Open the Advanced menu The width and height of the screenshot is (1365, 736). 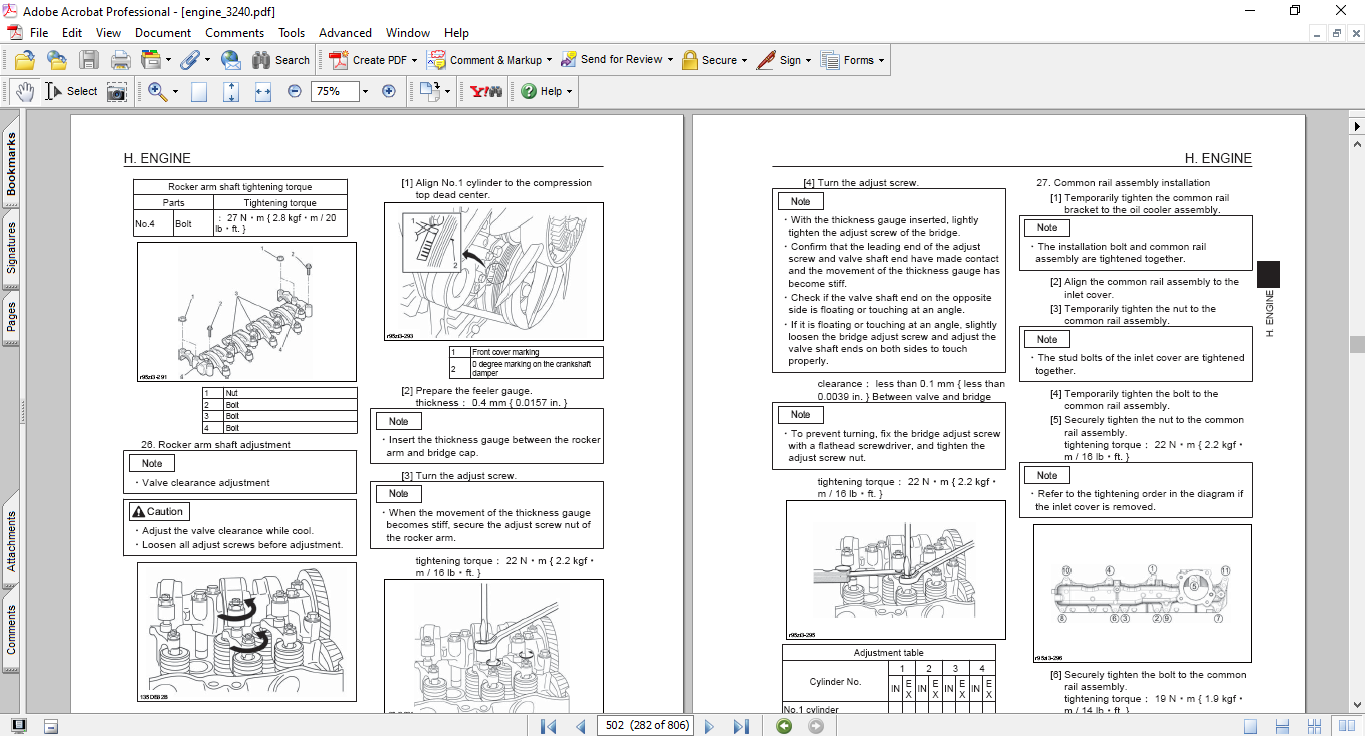[x=345, y=33]
